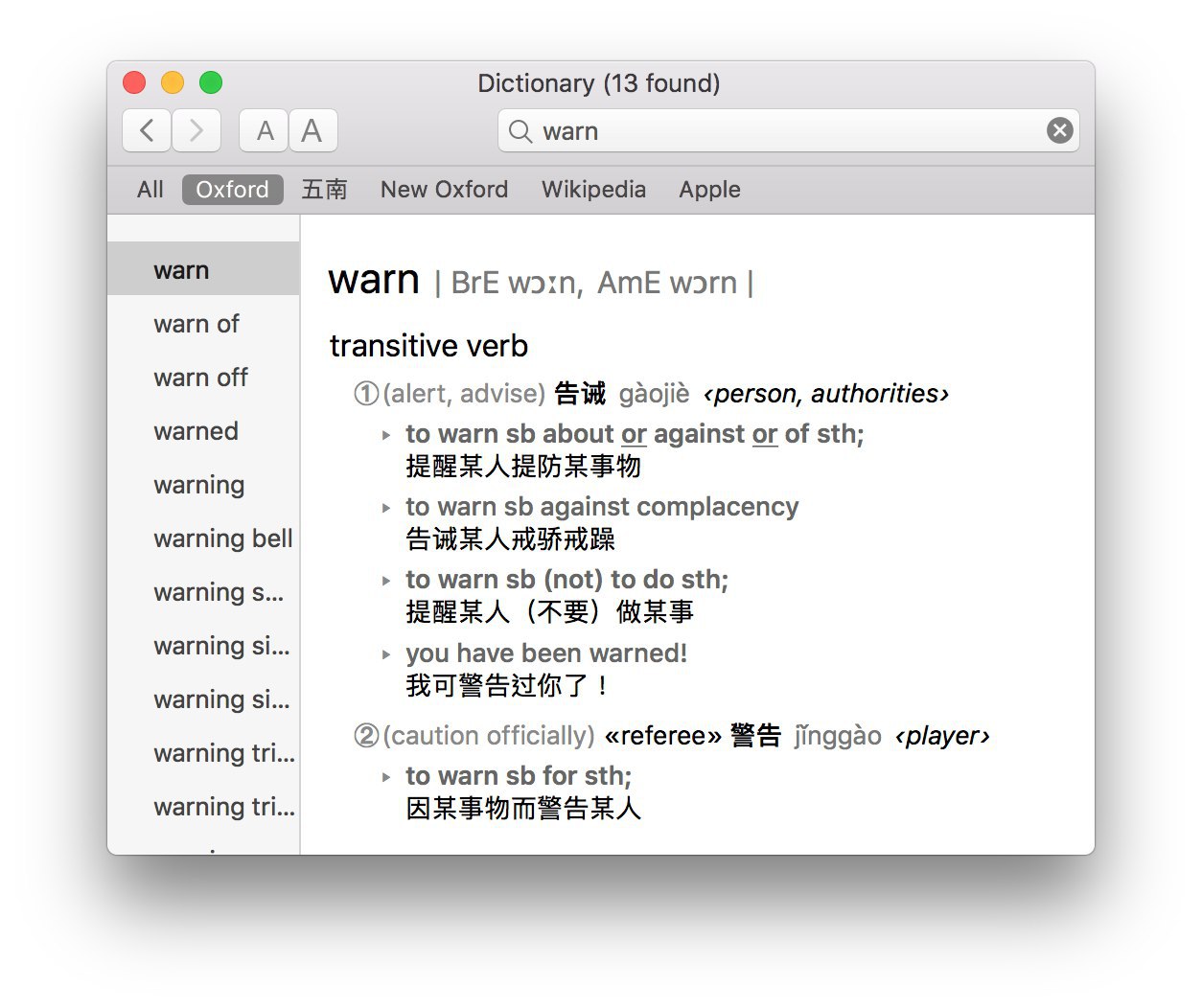Expand 'to warn sb for sth' example
Viewport: 1202px width, 1008px height.
click(386, 777)
